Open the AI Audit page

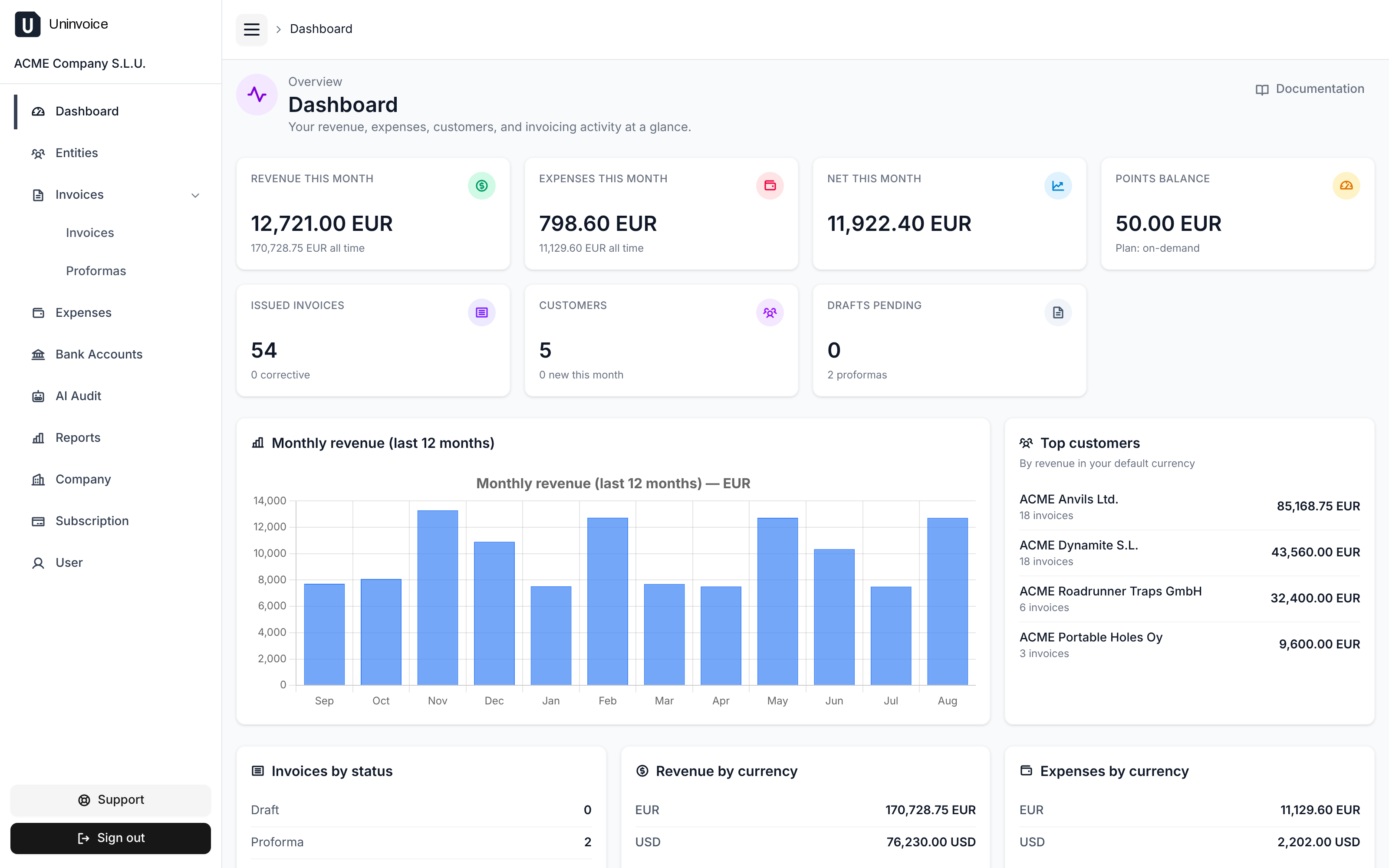click(78, 396)
